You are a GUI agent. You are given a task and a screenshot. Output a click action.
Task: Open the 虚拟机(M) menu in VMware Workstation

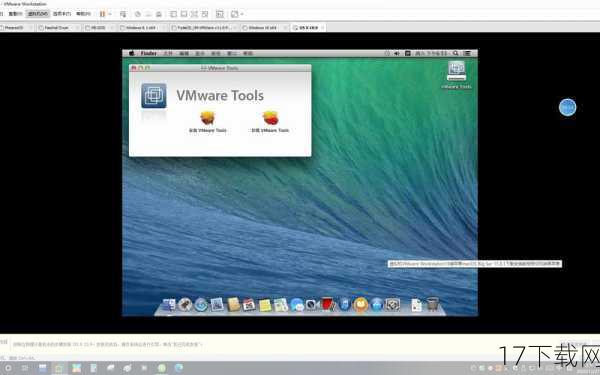click(38, 14)
